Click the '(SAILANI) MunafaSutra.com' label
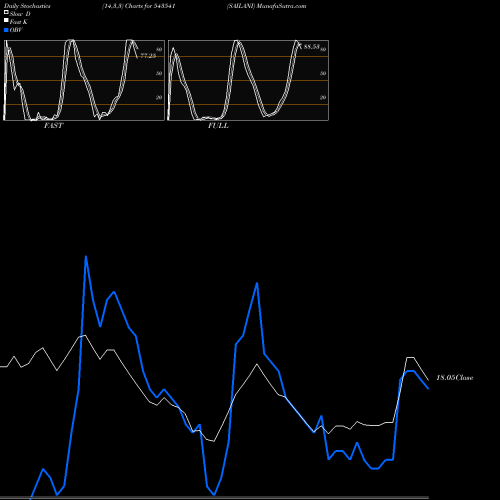The height and width of the screenshot is (500, 500). (x=266, y=6)
